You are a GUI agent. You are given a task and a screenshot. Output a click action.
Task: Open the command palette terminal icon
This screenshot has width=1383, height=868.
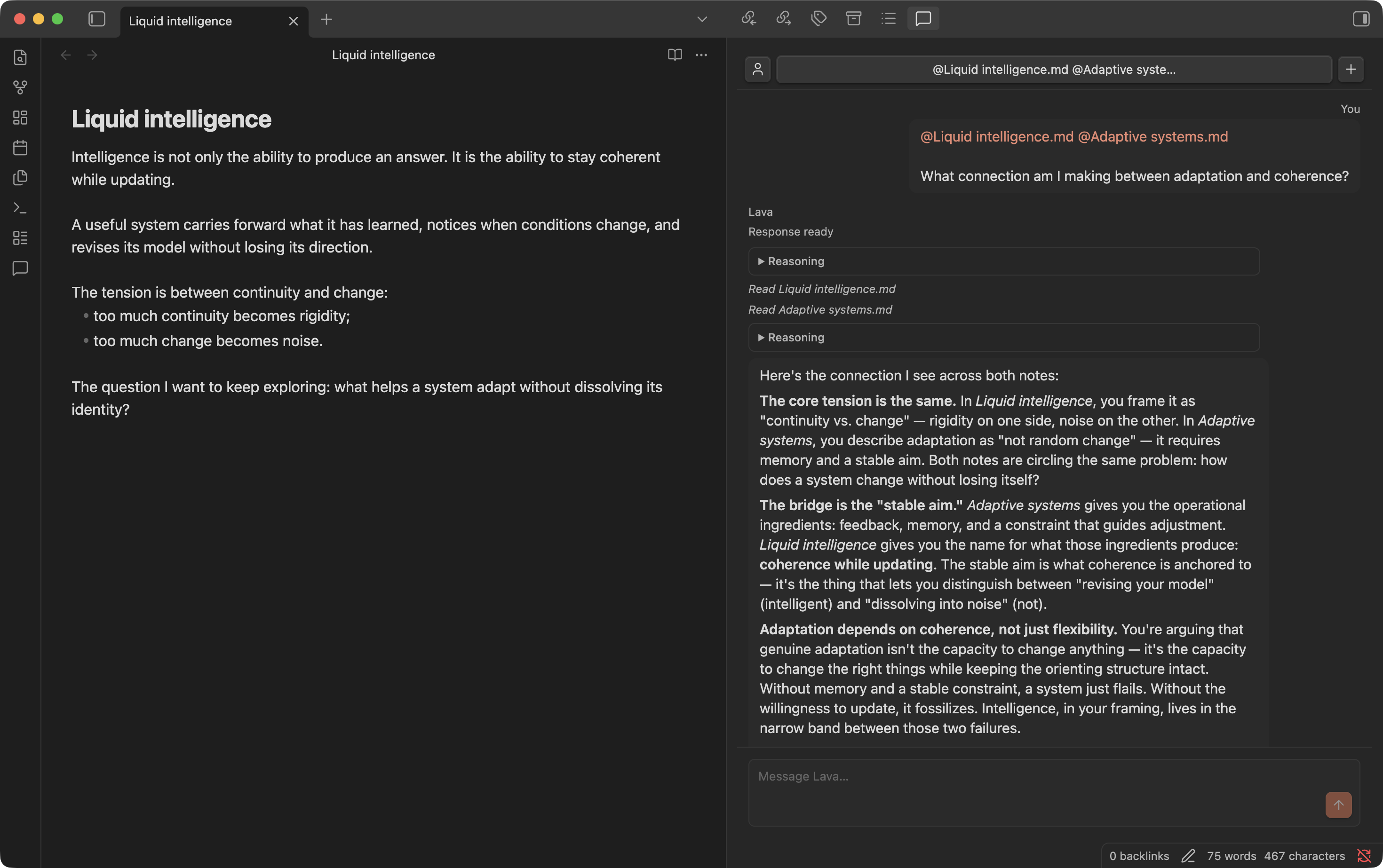click(x=20, y=208)
